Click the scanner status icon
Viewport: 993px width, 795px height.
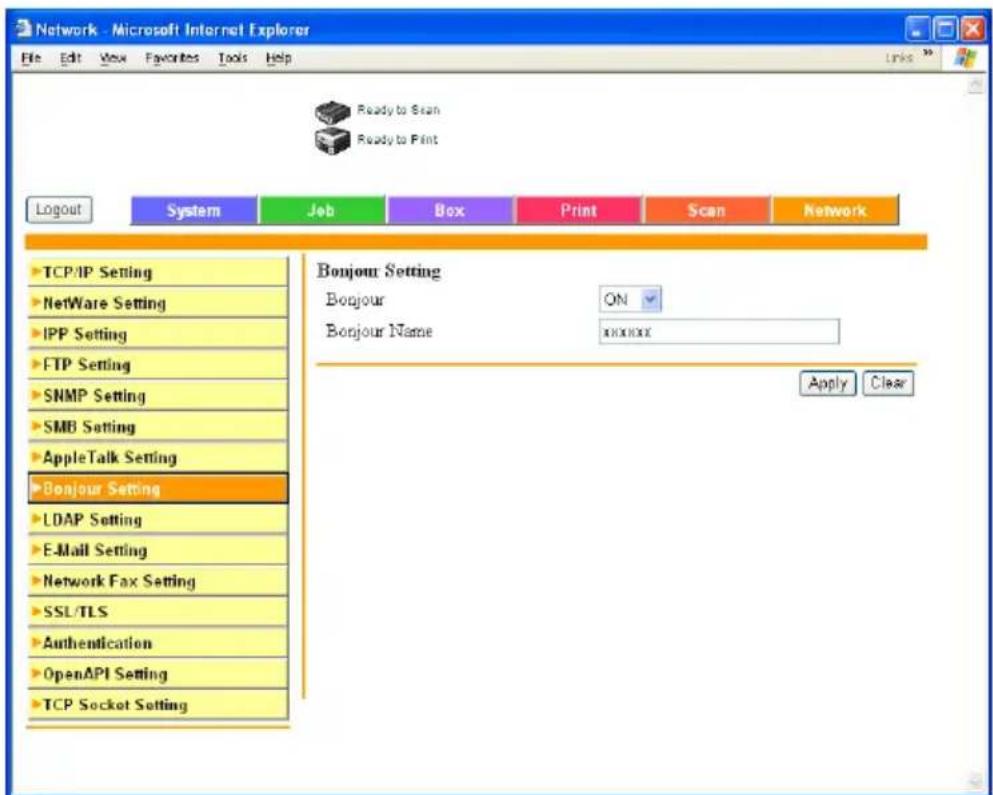click(332, 112)
